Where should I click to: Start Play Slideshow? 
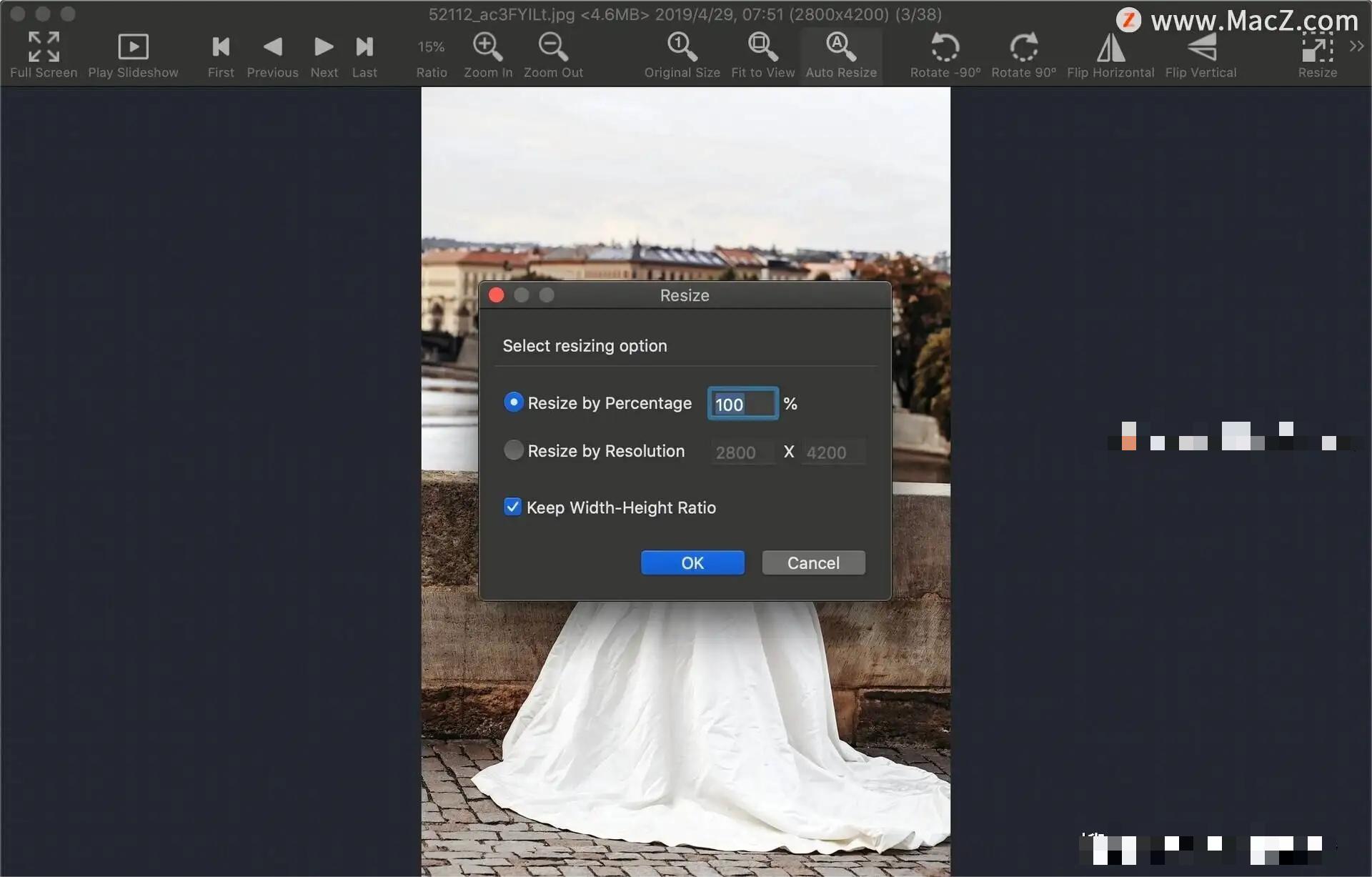coord(133,47)
